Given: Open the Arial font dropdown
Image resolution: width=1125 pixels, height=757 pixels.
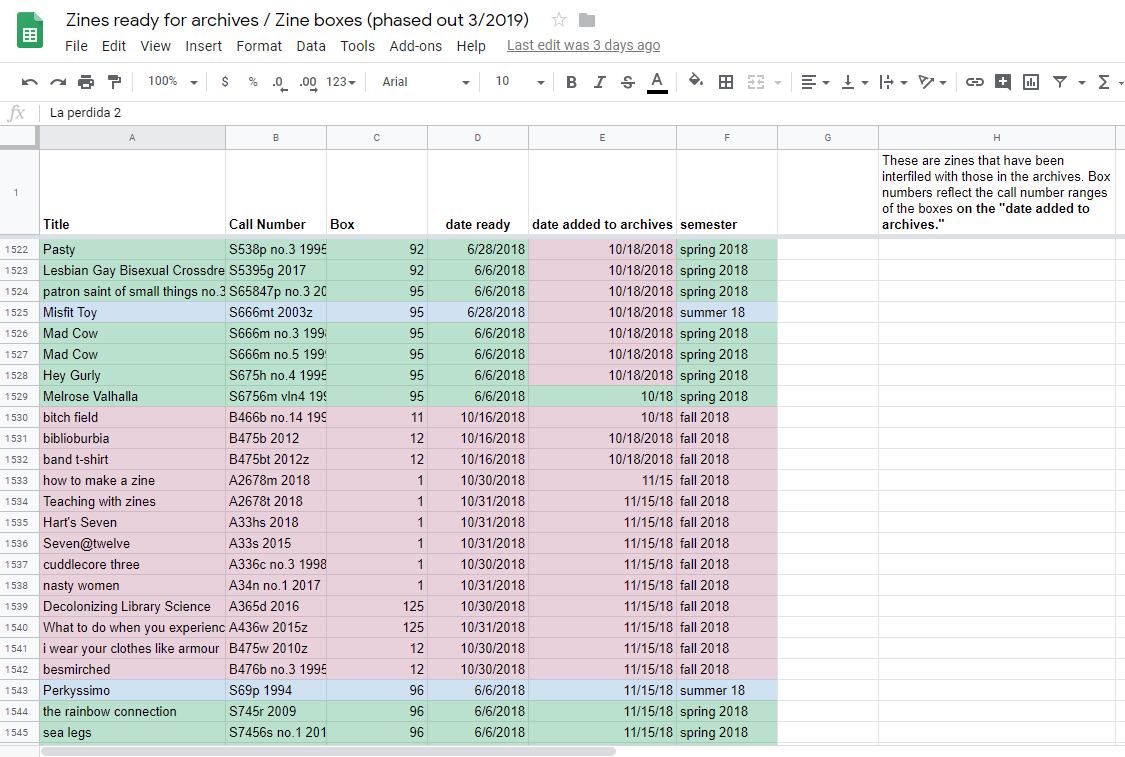Looking at the screenshot, I should point(425,82).
